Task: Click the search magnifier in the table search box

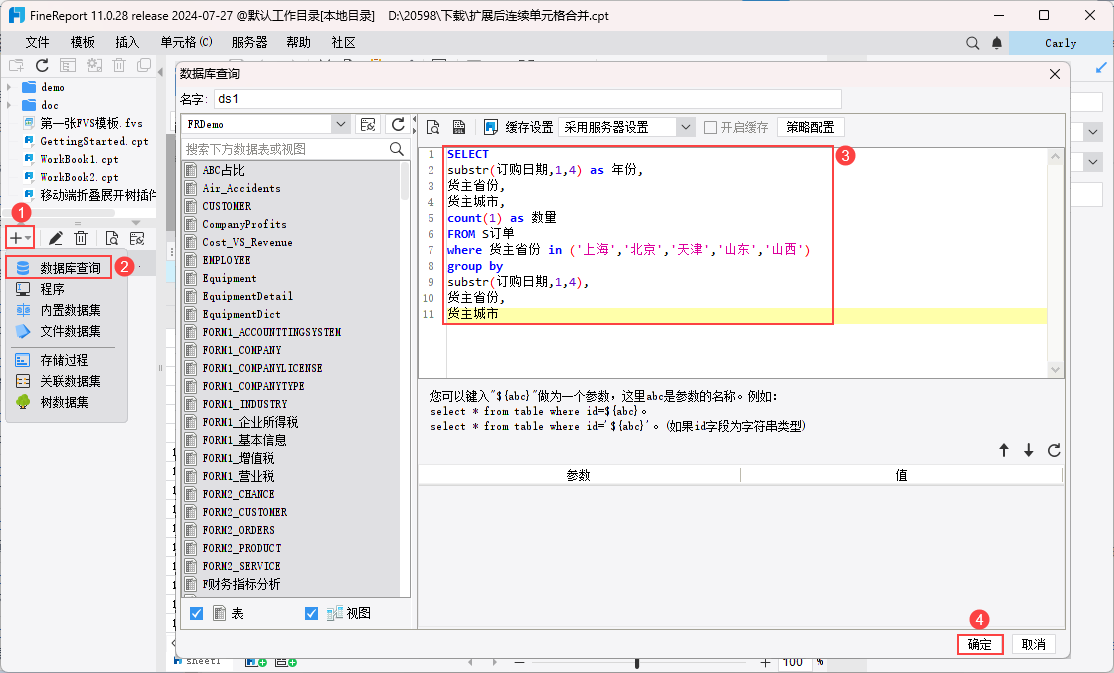Action: pyautogui.click(x=396, y=149)
